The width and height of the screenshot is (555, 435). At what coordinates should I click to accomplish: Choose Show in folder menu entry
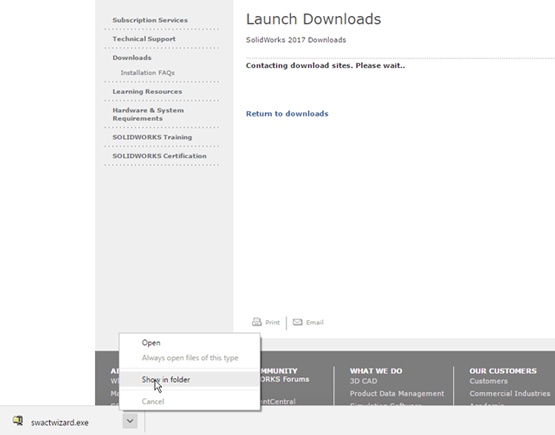point(190,379)
